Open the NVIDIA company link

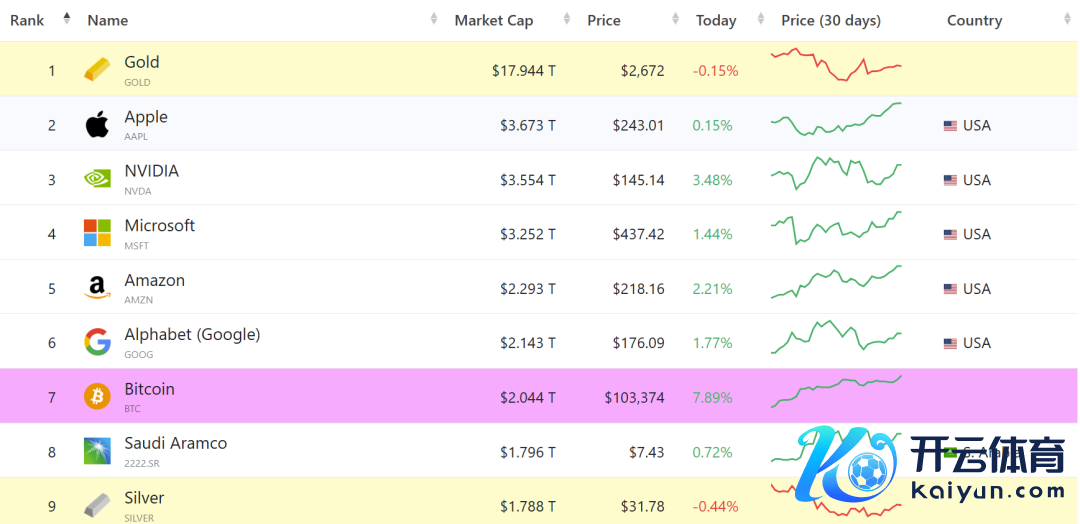152,171
